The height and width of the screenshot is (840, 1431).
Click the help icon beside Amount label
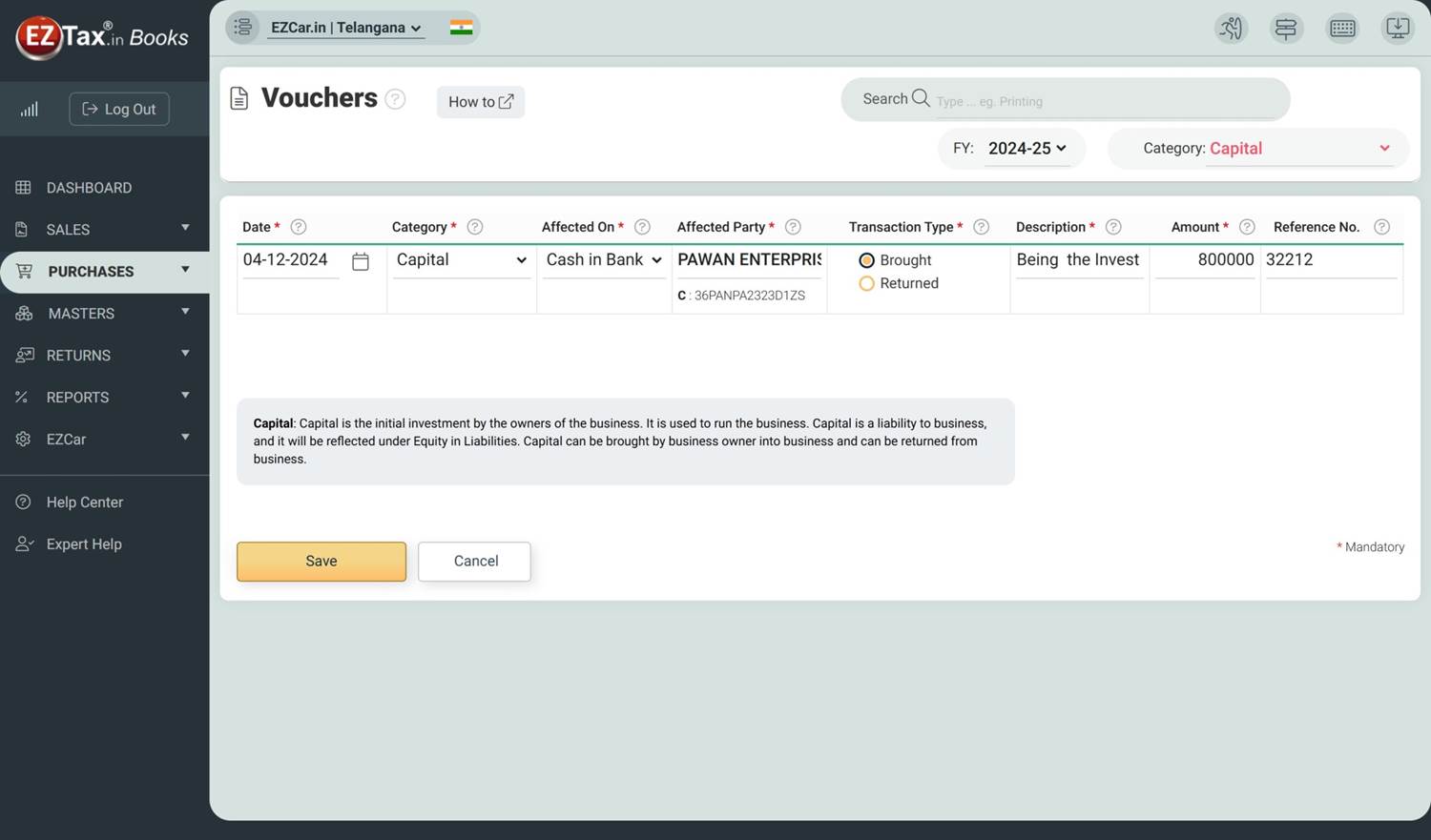click(x=1246, y=227)
